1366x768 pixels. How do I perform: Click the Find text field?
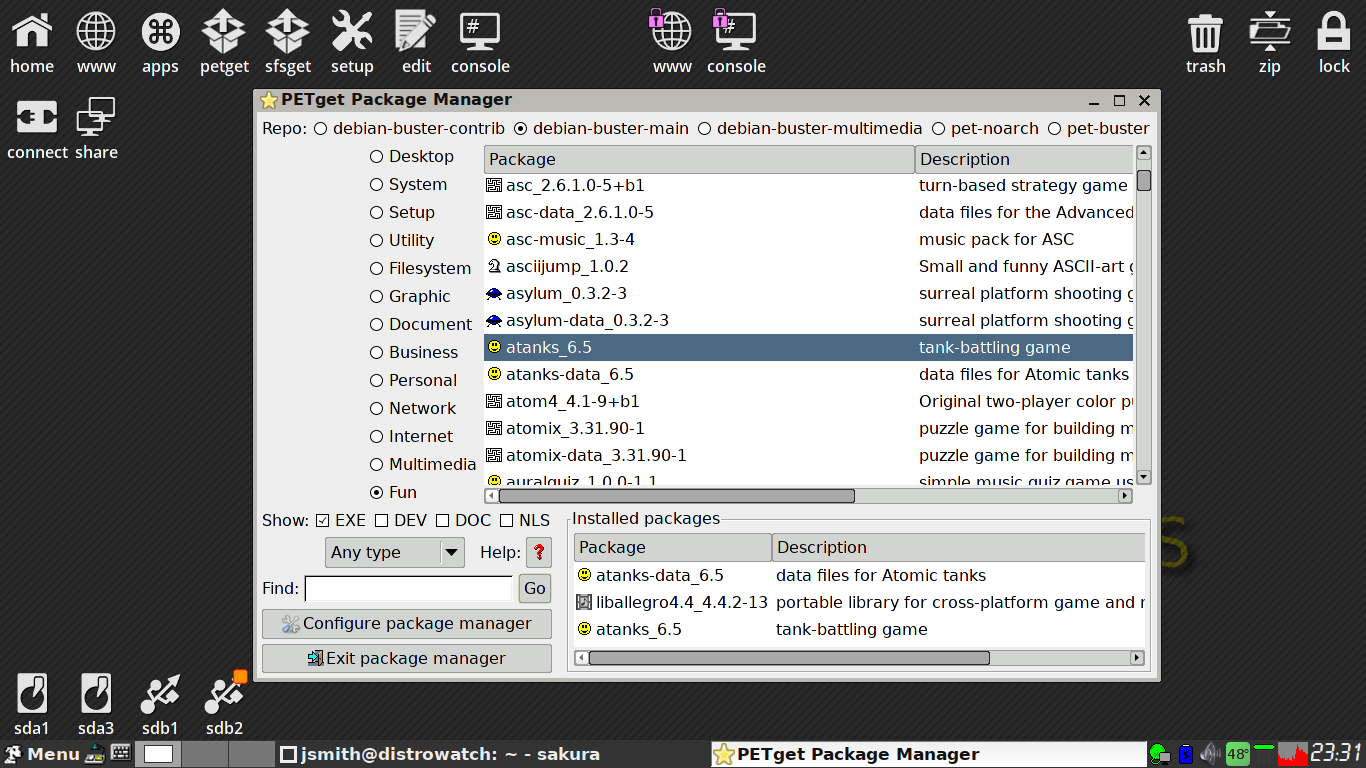pyautogui.click(x=409, y=588)
